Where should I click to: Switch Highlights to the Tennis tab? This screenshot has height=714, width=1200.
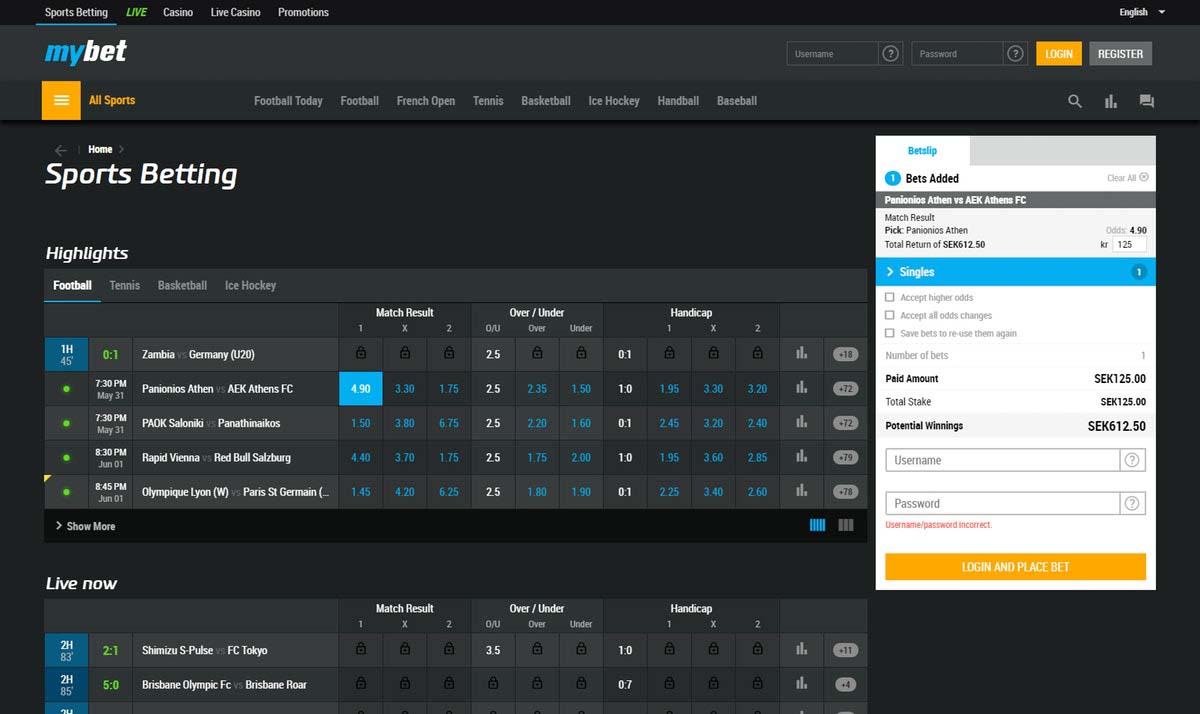click(125, 285)
